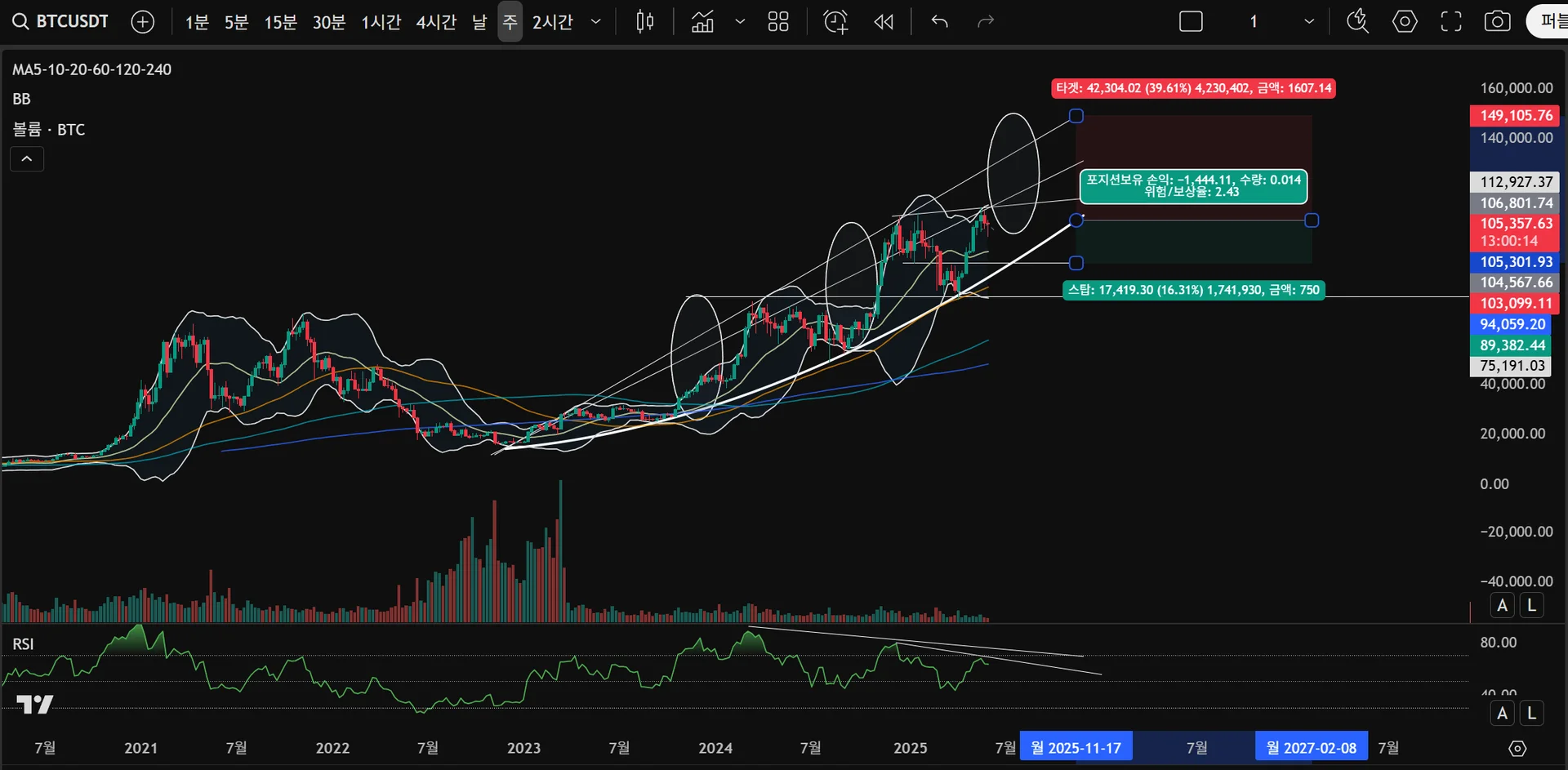Open layout setup square icon
Screen dimensions: 1568x770
point(1192,22)
